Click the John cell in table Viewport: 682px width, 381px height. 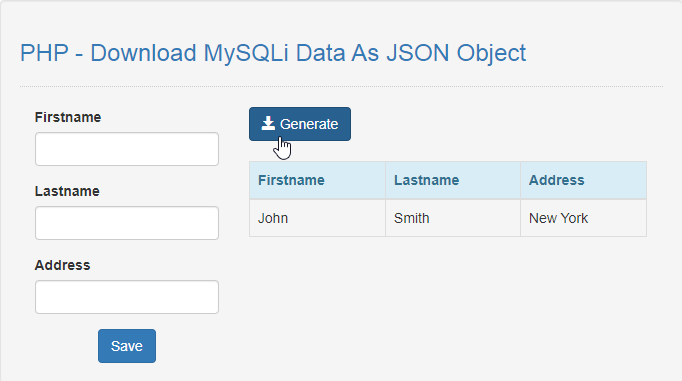click(x=317, y=218)
